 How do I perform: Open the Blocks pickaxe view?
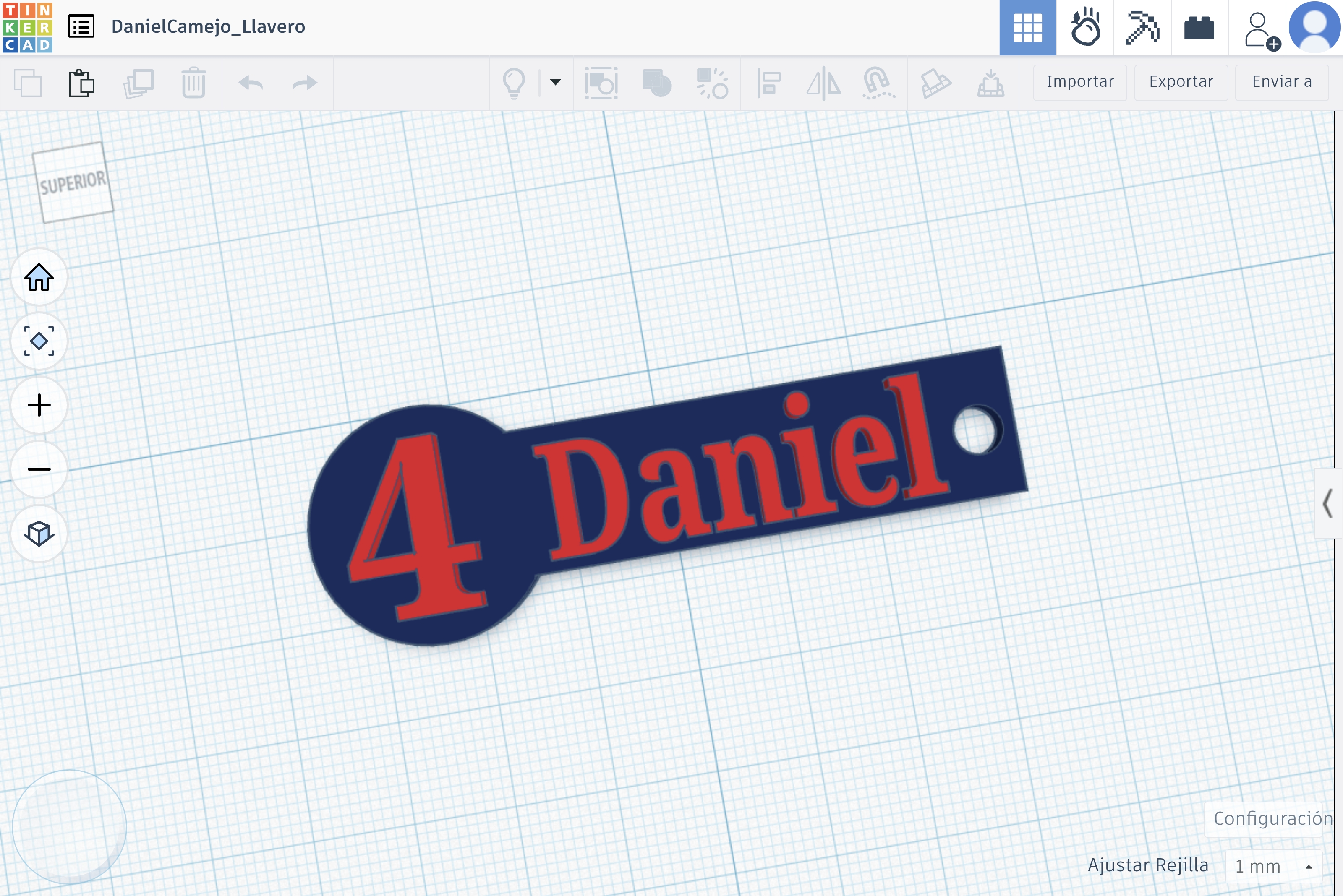coord(1142,27)
